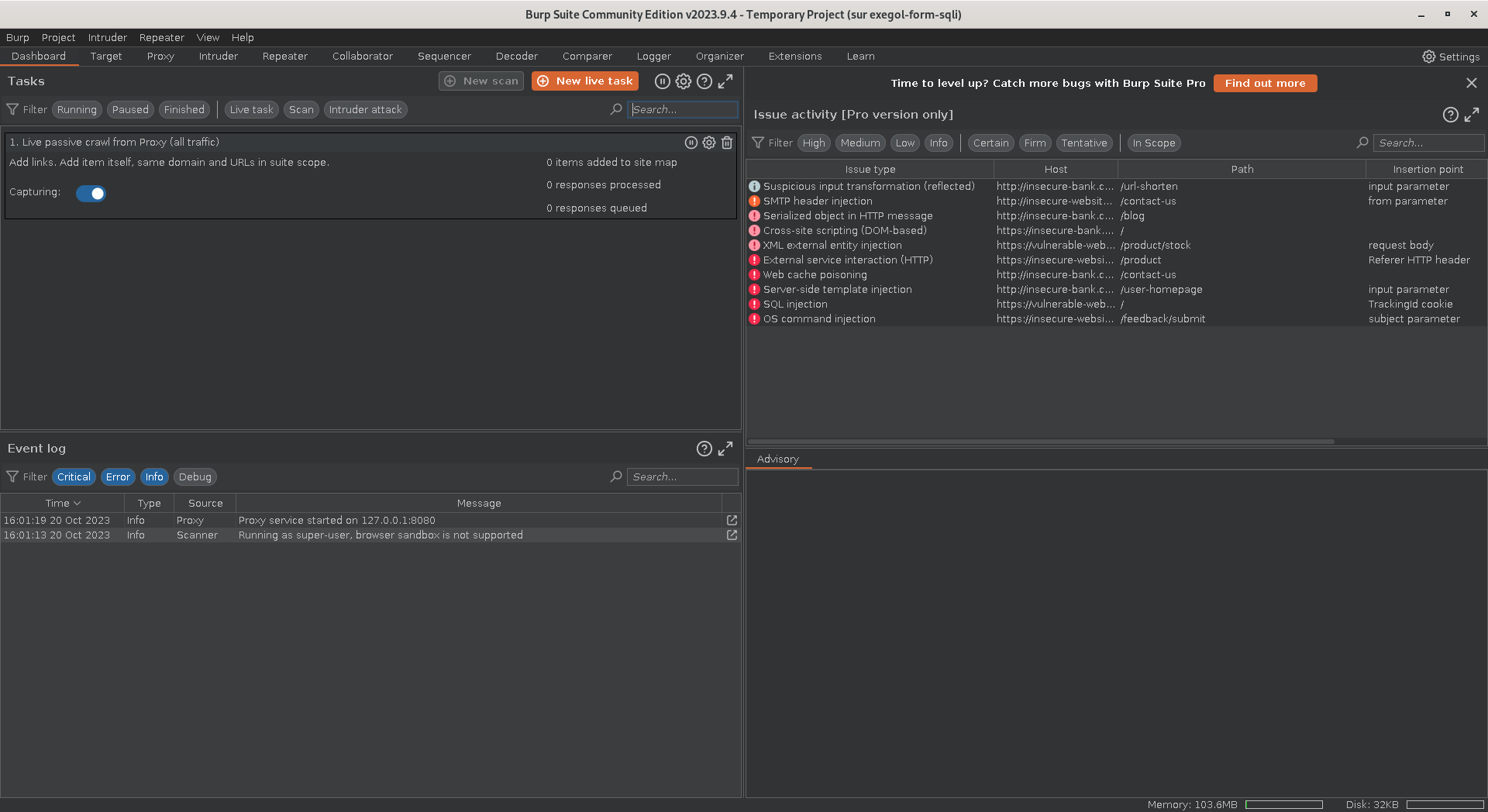Viewport: 1488px width, 812px height.
Task: Toggle the Error event filter
Action: 118,477
